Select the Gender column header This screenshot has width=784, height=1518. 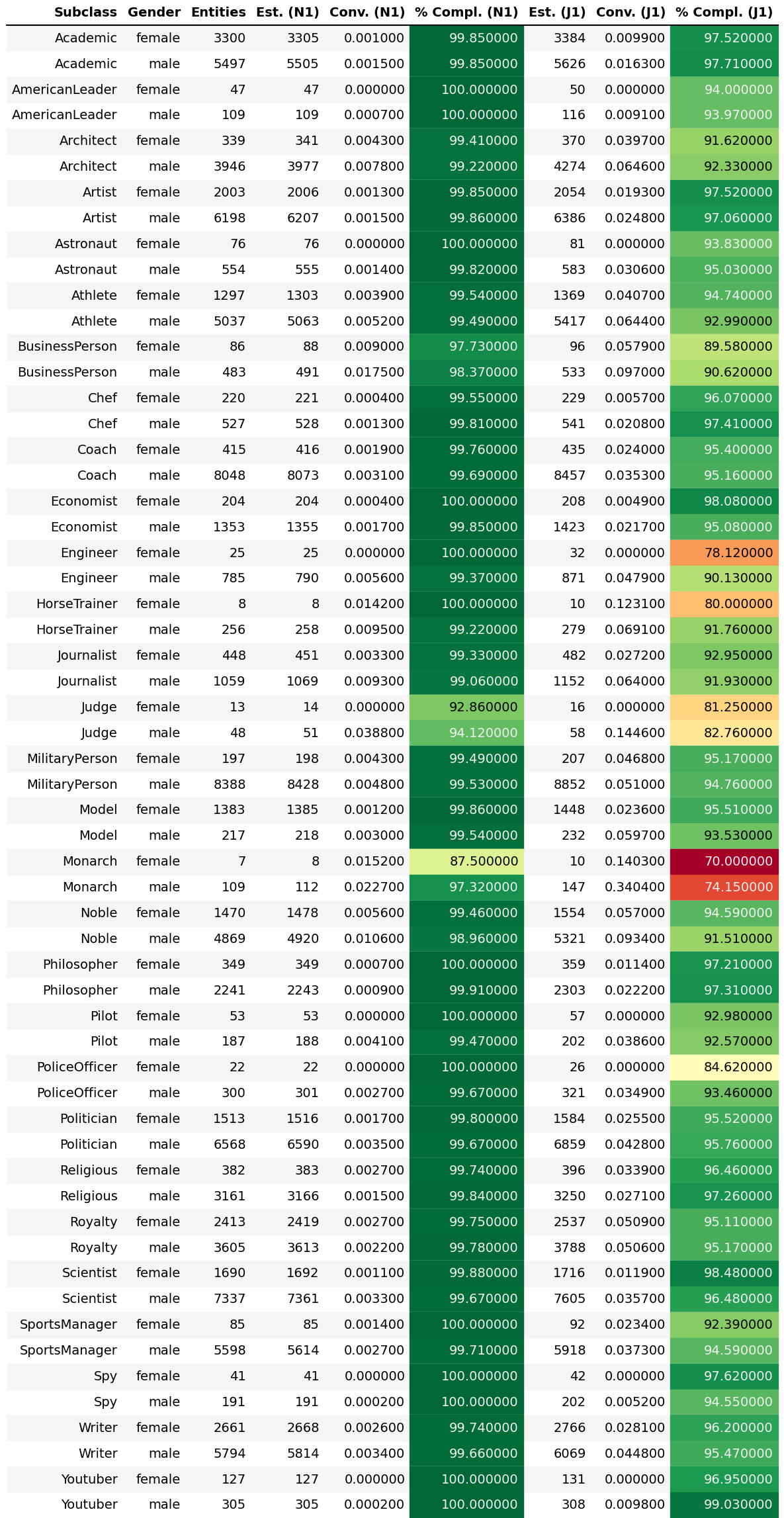(x=154, y=12)
